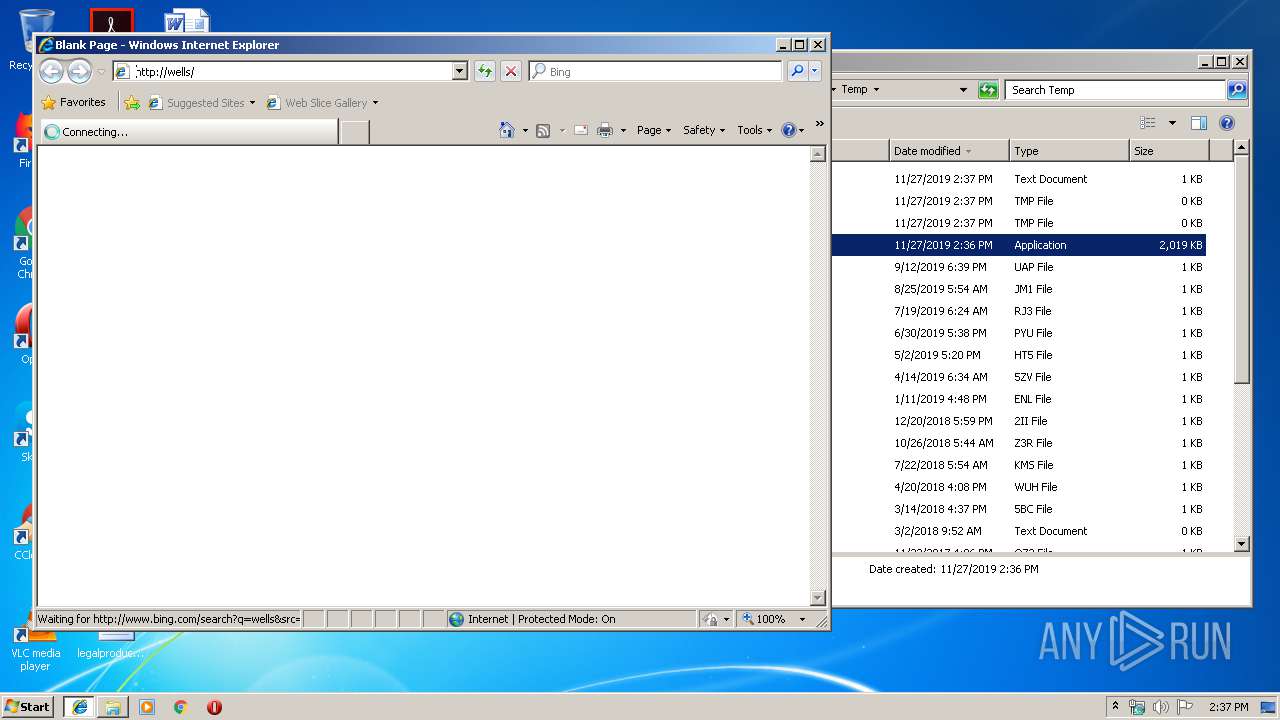This screenshot has height=720, width=1280.
Task: Open the Page menu
Action: [654, 130]
